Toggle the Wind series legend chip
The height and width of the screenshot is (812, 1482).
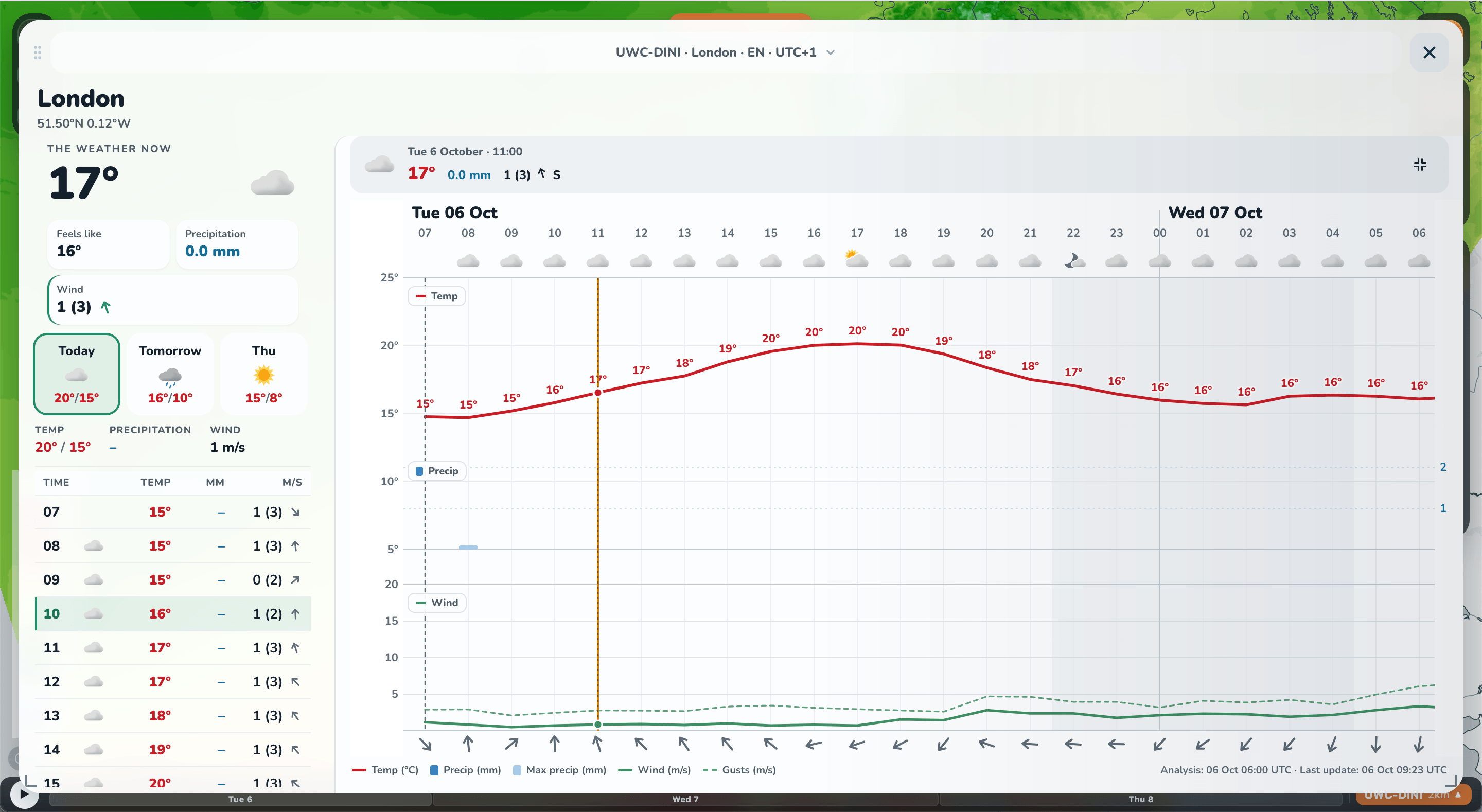click(x=437, y=603)
